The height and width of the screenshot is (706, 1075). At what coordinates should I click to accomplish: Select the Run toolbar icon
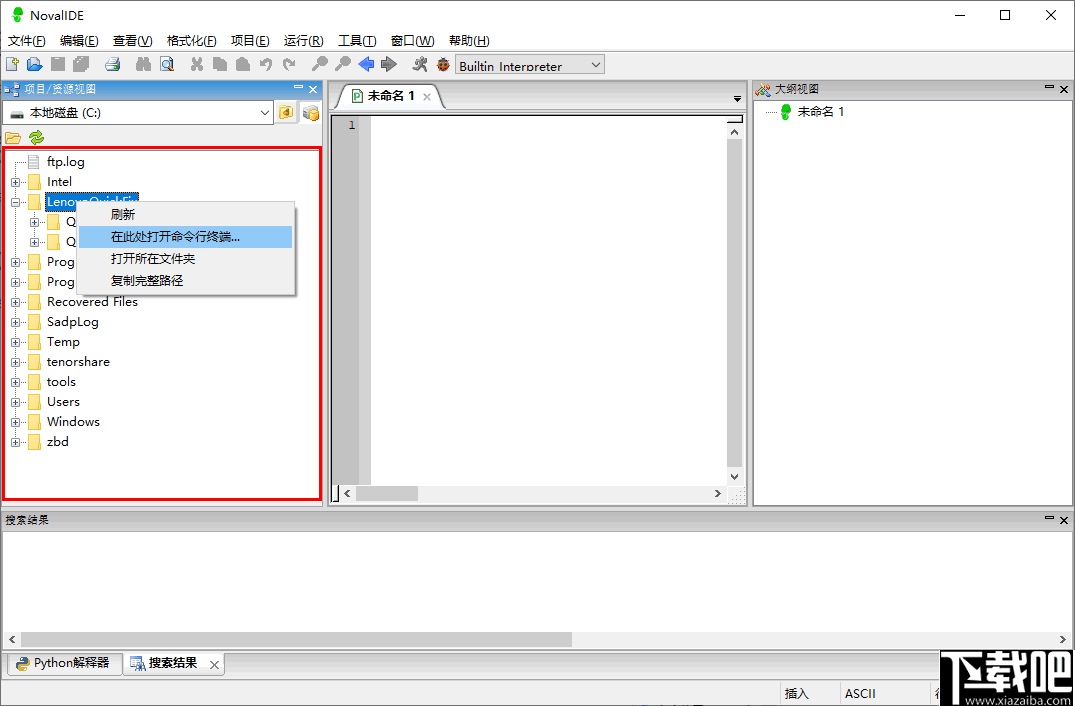pyautogui.click(x=420, y=64)
